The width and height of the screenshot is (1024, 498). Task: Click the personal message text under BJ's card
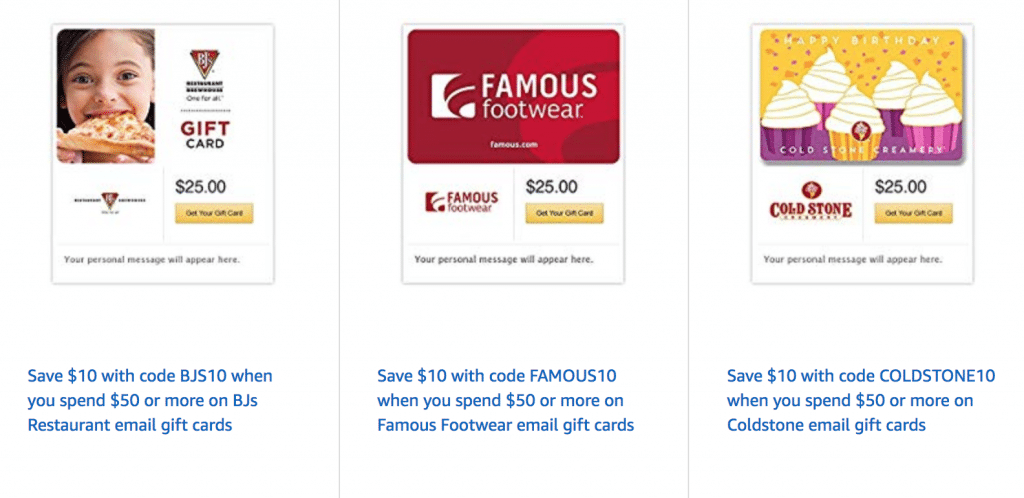point(152,260)
